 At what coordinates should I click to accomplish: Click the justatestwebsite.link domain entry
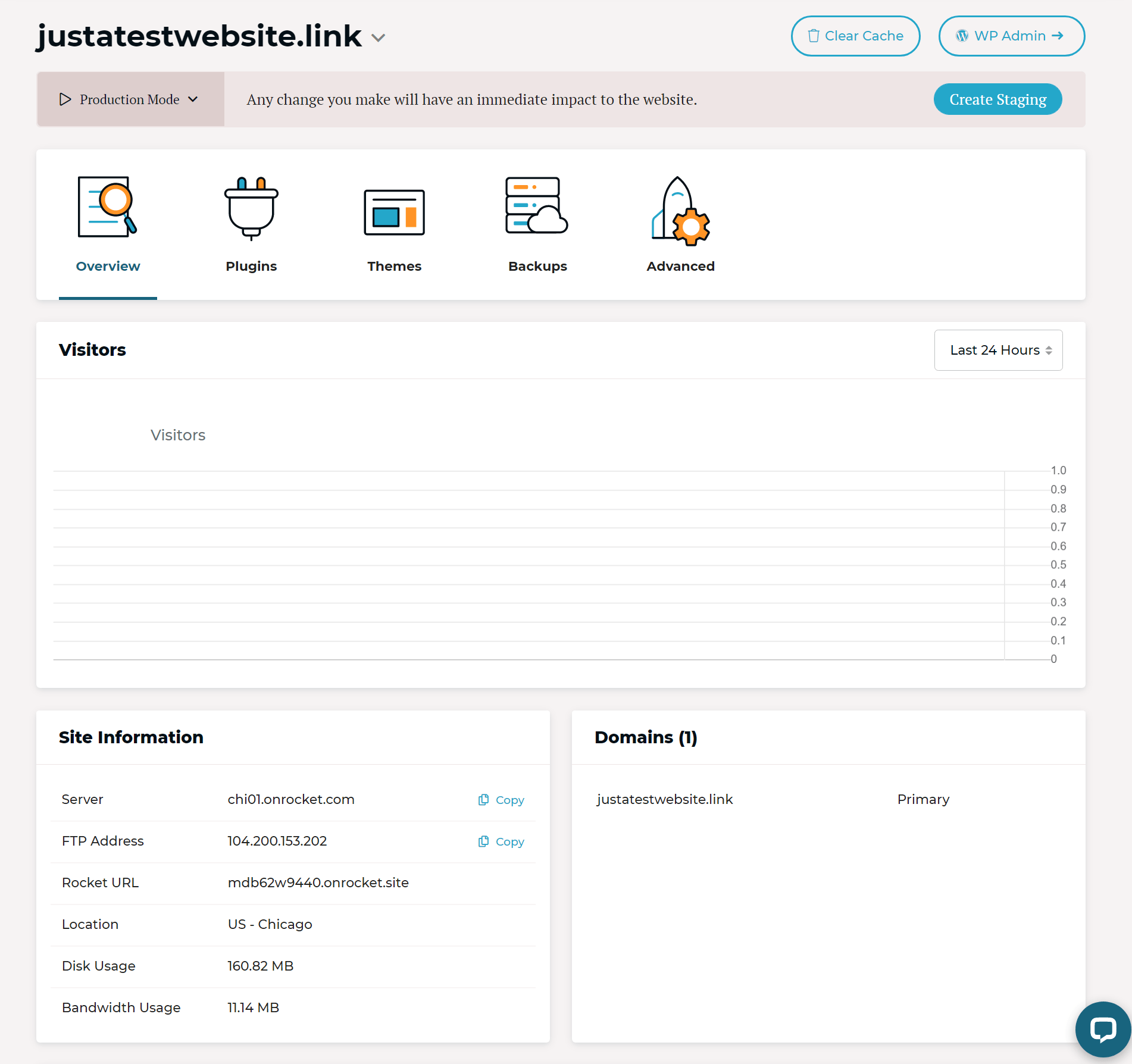coord(665,799)
